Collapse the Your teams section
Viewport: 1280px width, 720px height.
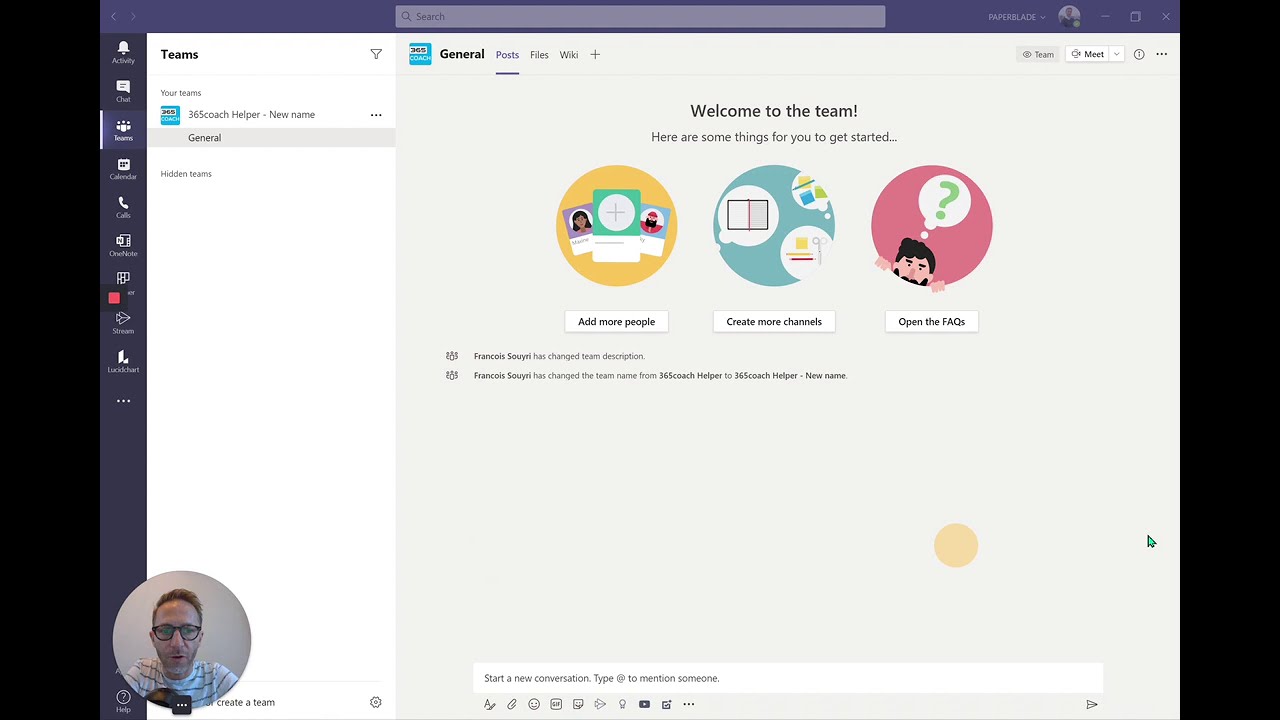click(x=181, y=93)
